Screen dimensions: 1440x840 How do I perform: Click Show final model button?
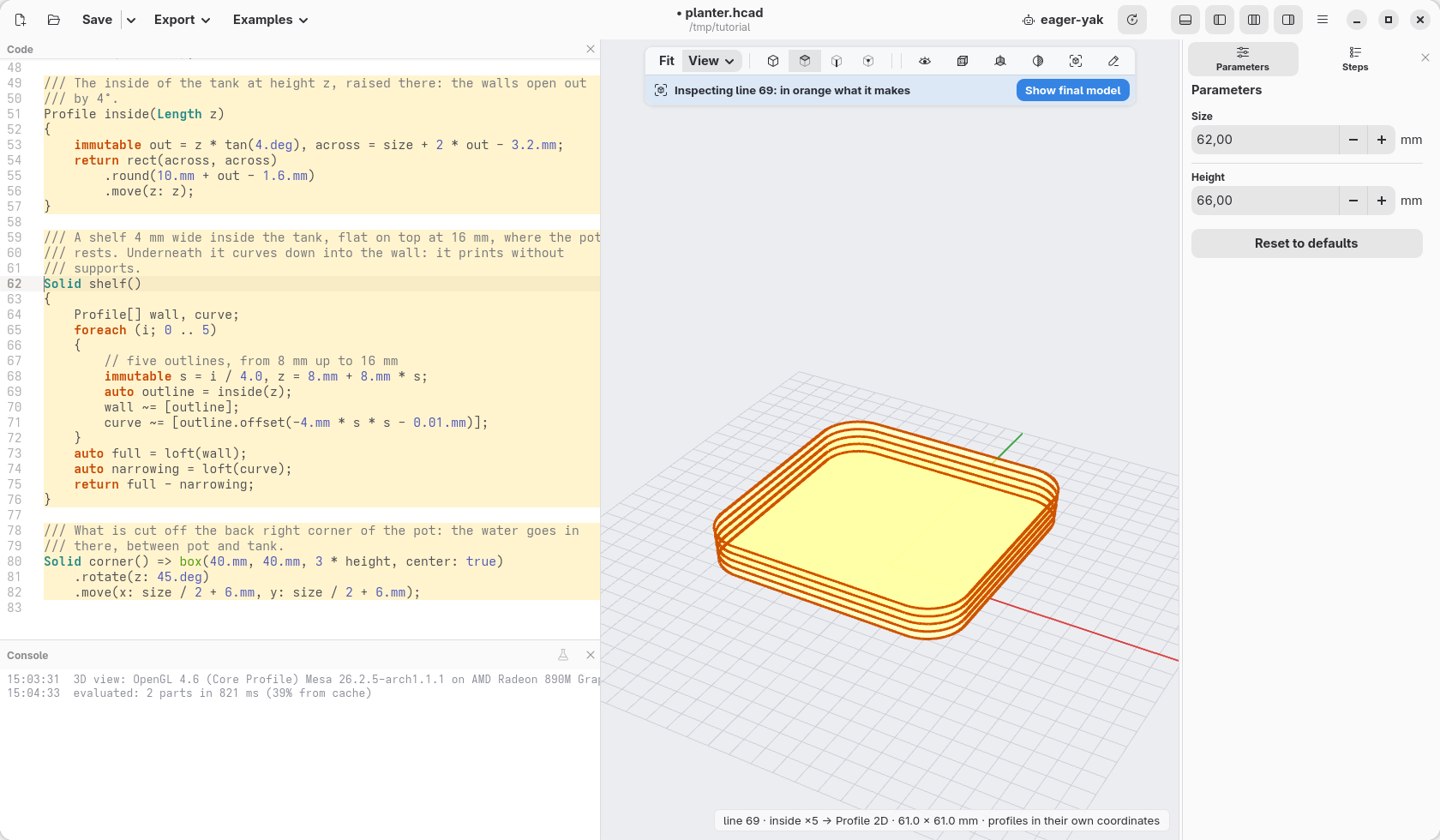(1073, 90)
